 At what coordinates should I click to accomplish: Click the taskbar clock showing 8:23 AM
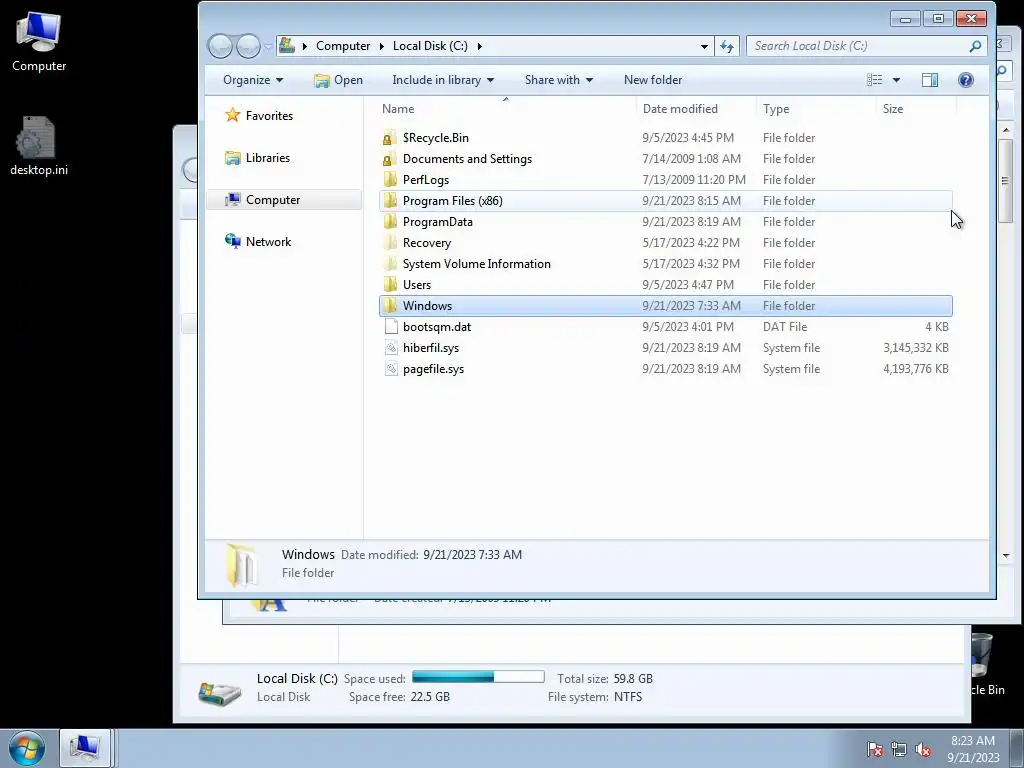pyautogui.click(x=973, y=748)
